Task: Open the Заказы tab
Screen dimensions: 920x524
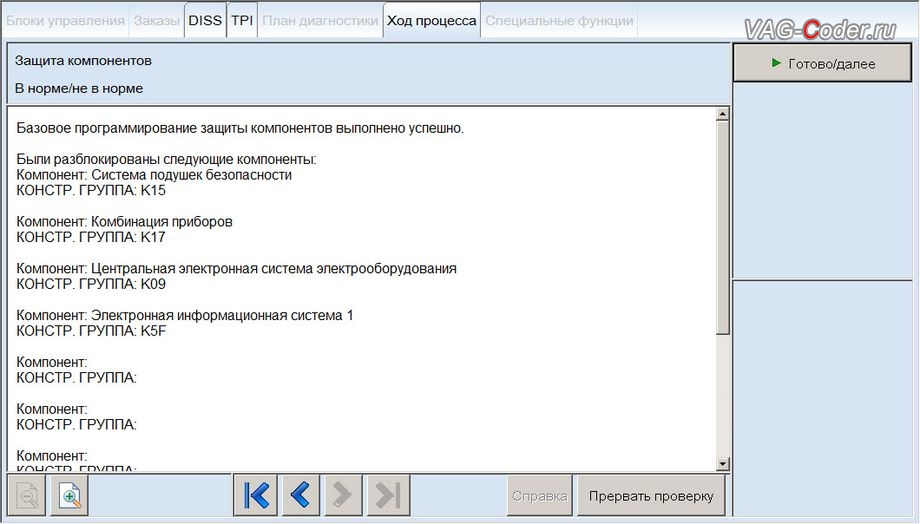Action: coord(156,21)
